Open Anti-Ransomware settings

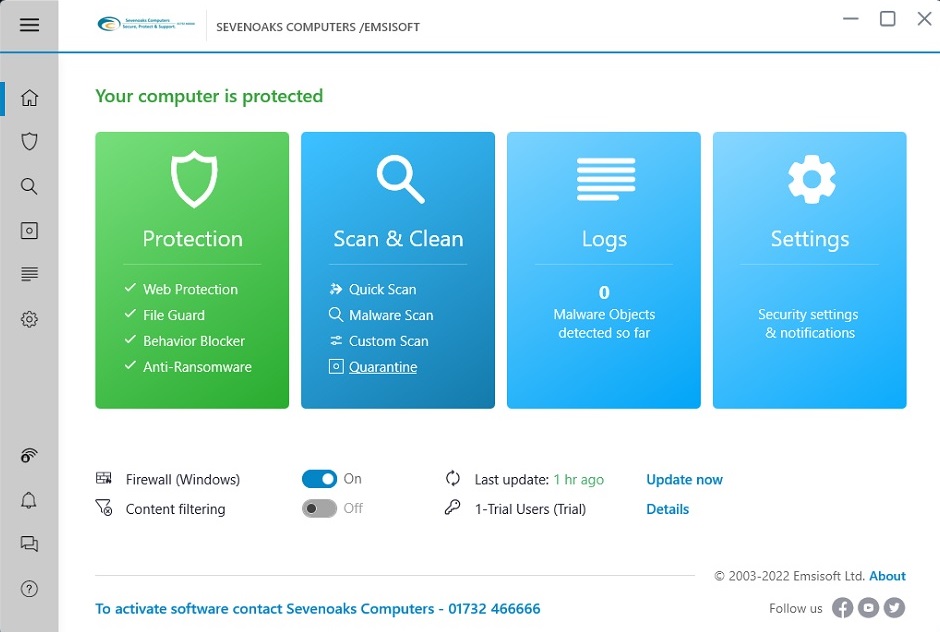(x=197, y=366)
